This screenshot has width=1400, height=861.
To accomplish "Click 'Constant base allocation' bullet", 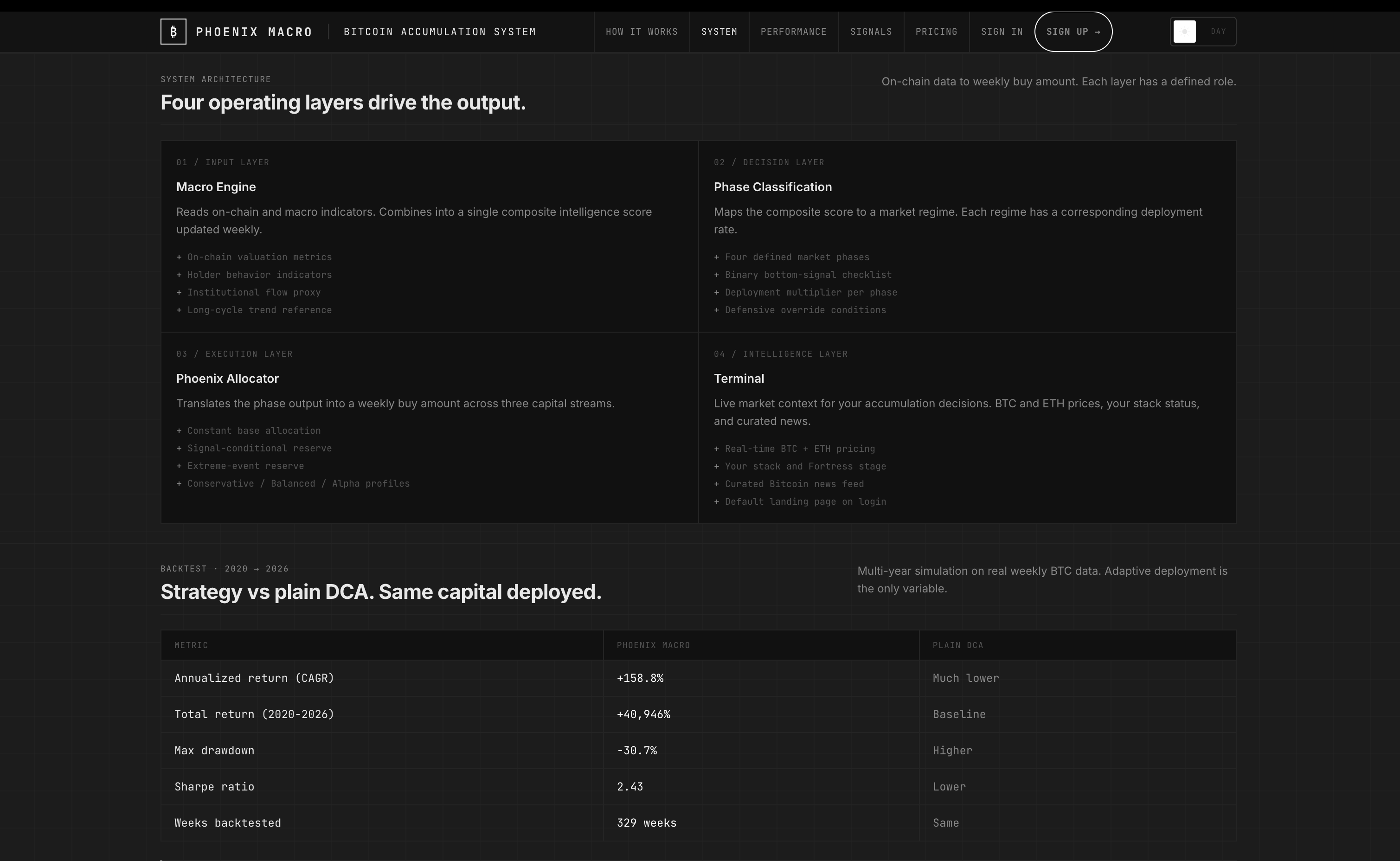I will pos(249,431).
